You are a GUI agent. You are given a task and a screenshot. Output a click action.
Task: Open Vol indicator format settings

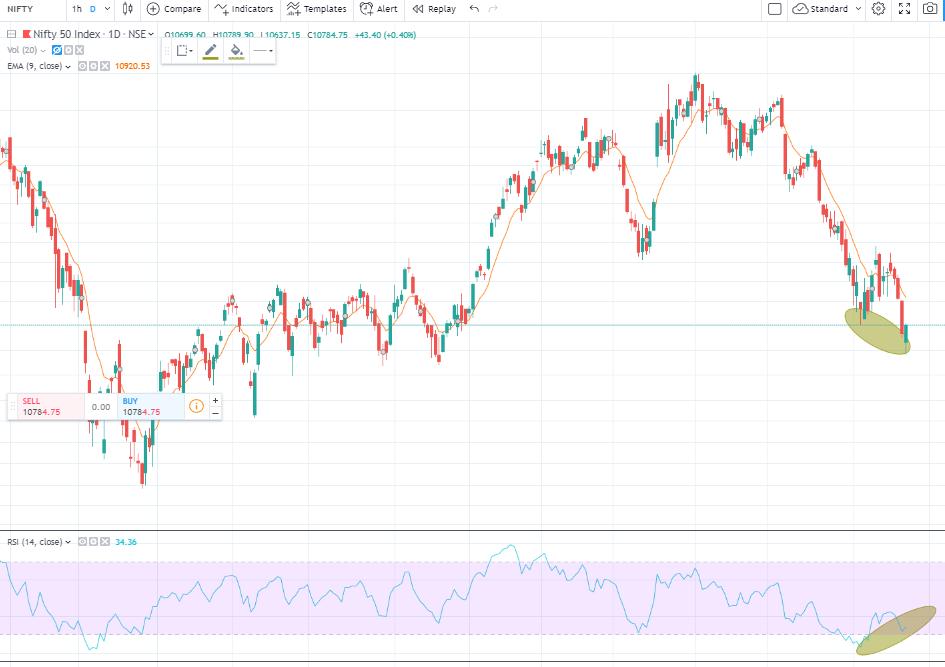68,50
